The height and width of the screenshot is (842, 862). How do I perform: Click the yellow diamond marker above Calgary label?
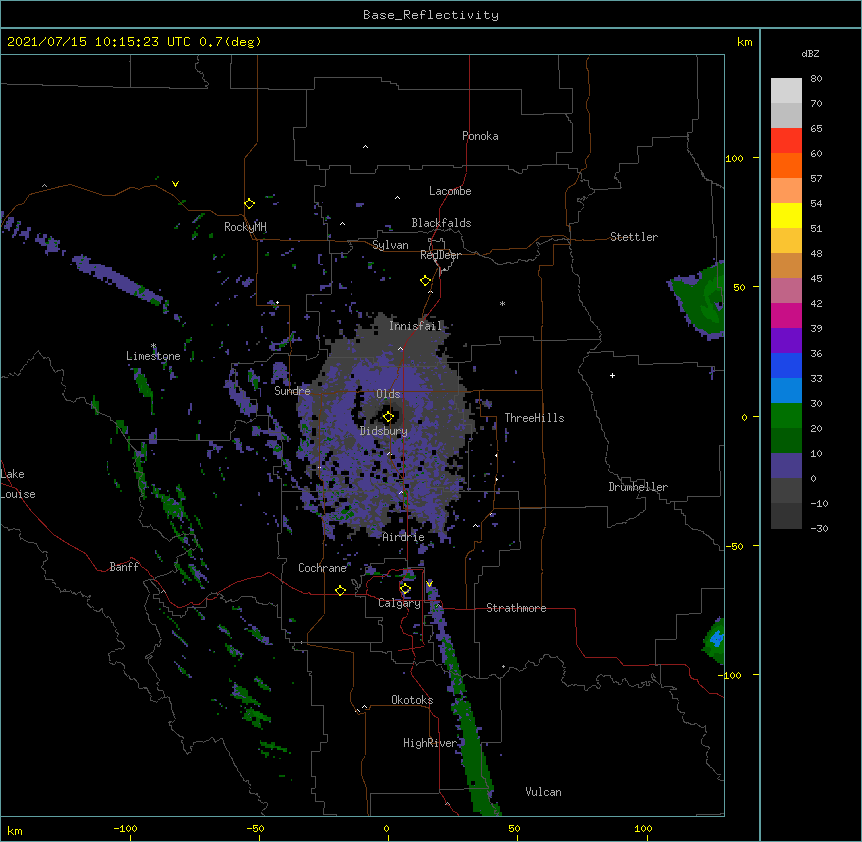point(405,589)
